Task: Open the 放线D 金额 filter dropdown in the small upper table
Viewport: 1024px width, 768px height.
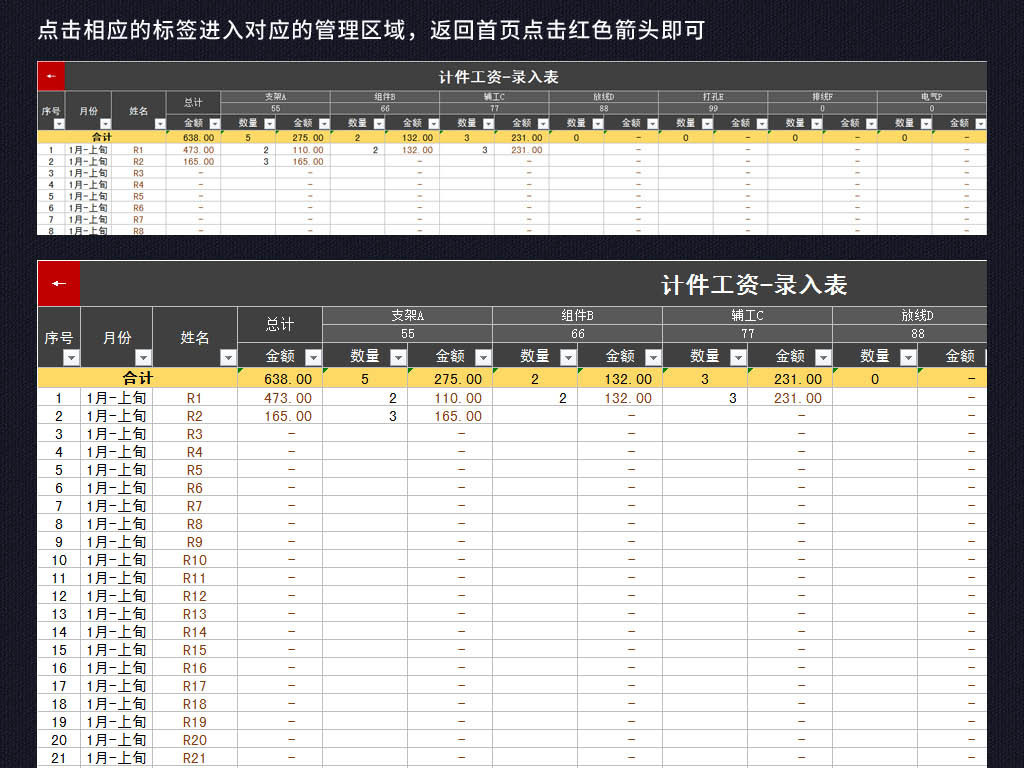Action: tap(652, 123)
